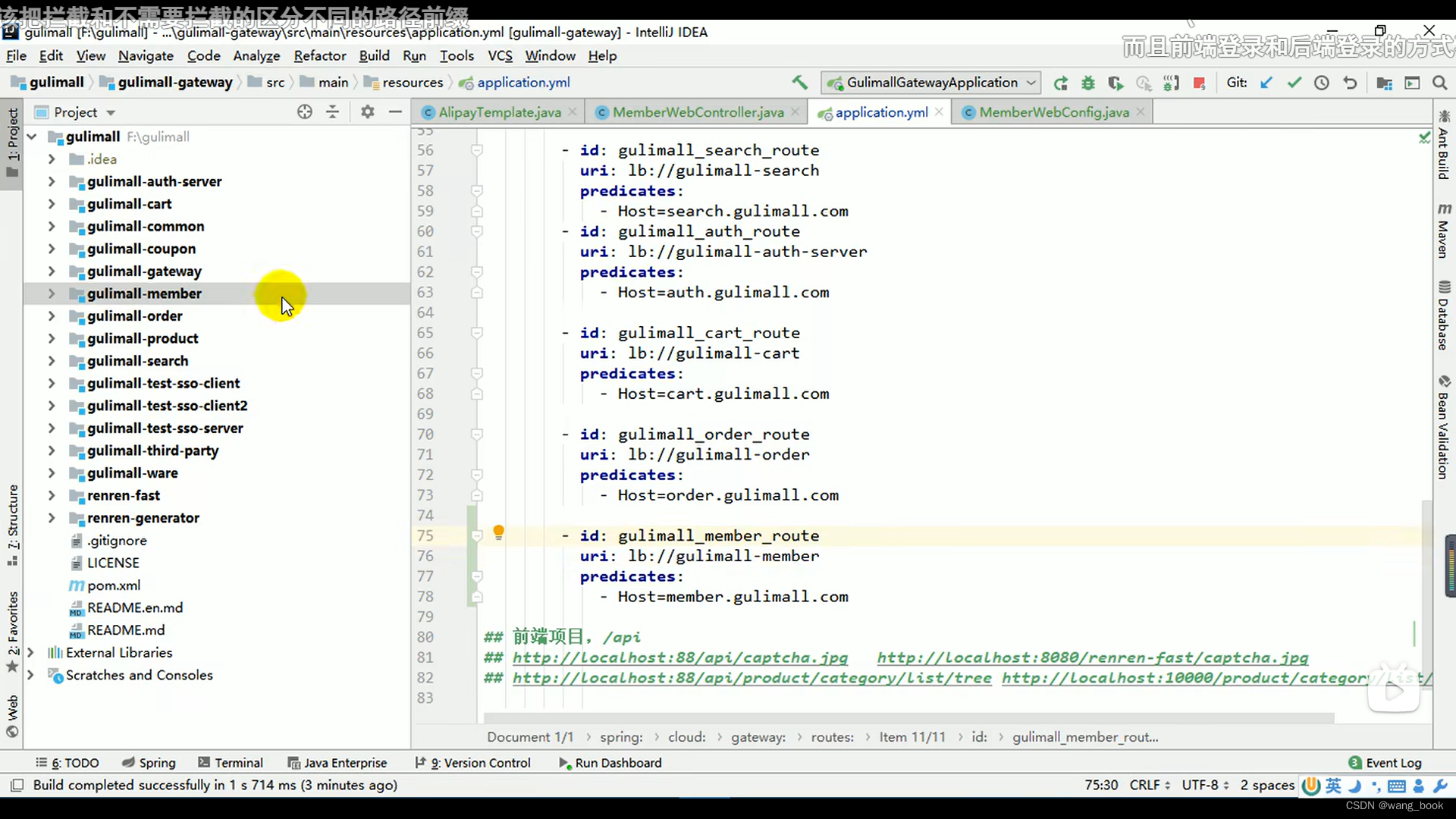Click cursor position 75:30 in status bar
This screenshot has height=819, width=1456.
pyautogui.click(x=1101, y=785)
